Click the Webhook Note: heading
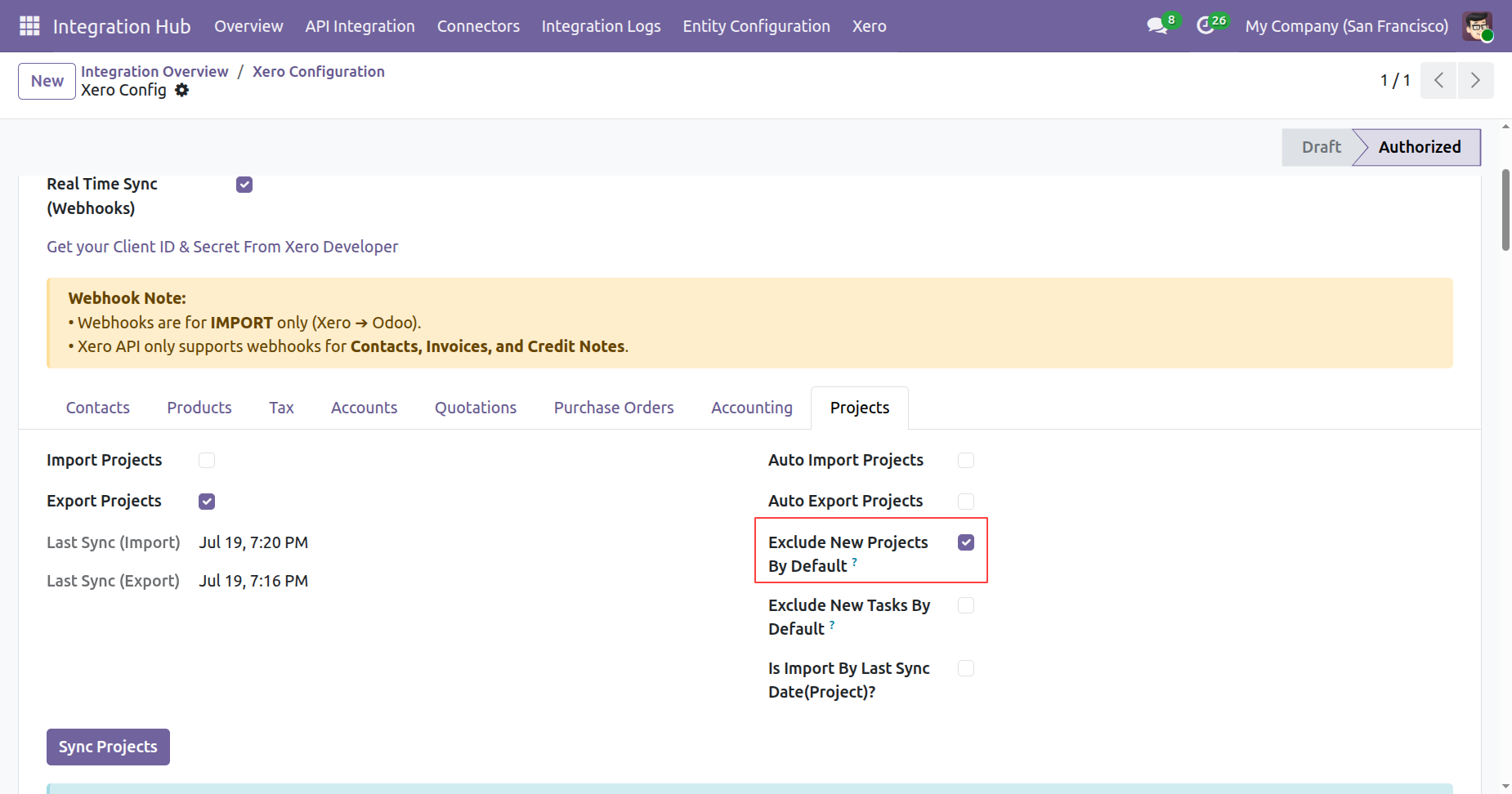Viewport: 1512px width, 794px height. 127,298
